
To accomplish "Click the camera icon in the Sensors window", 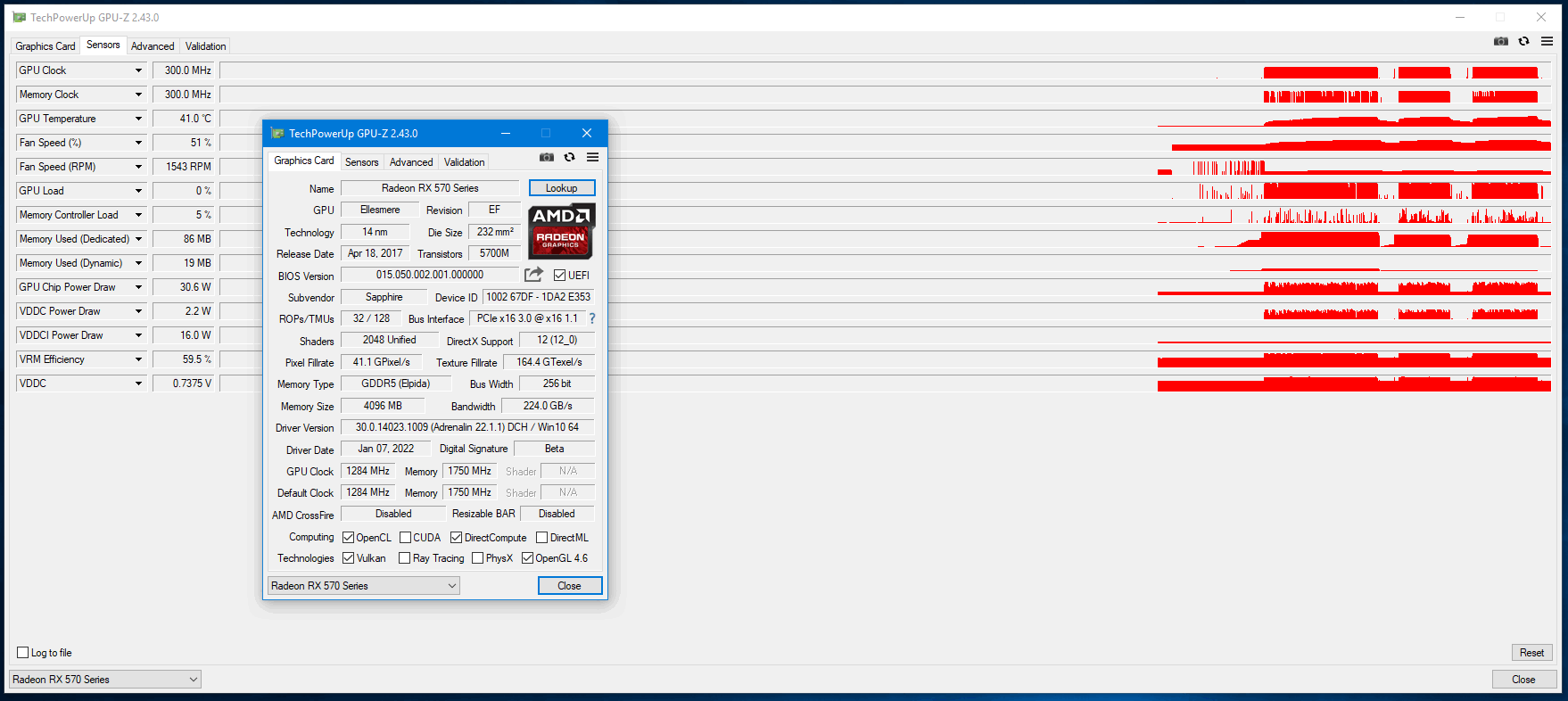I will tap(1501, 41).
